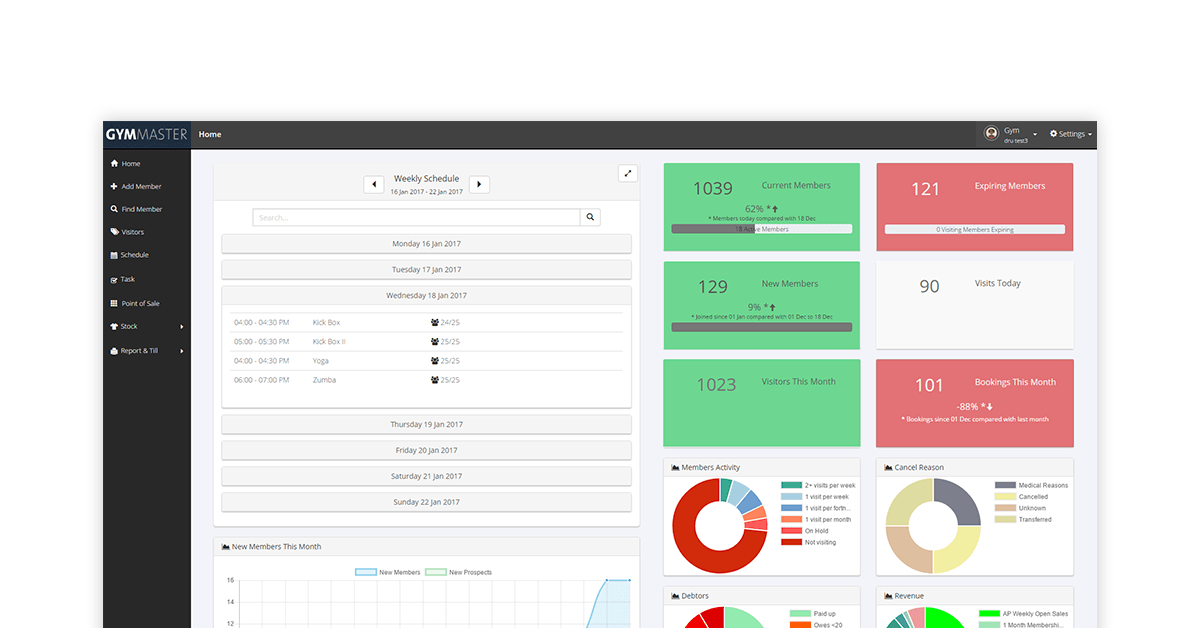Click the Paid up color swatch in the legend
This screenshot has width=1200, height=628.
pyautogui.click(x=800, y=614)
